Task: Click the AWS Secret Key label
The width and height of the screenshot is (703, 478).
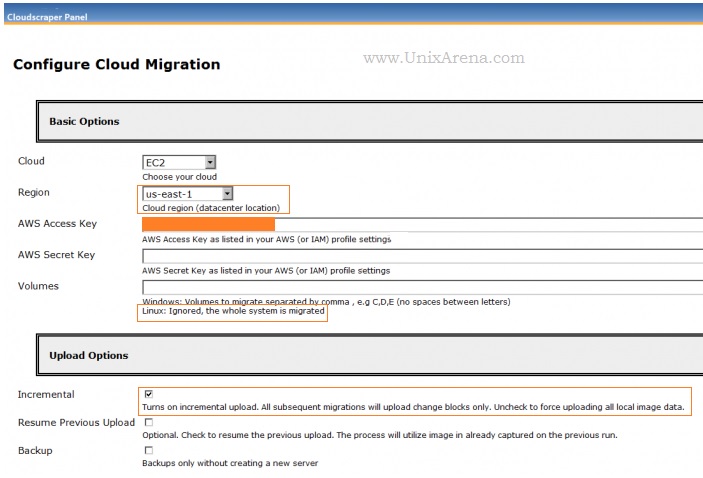Action: pyautogui.click(x=56, y=255)
